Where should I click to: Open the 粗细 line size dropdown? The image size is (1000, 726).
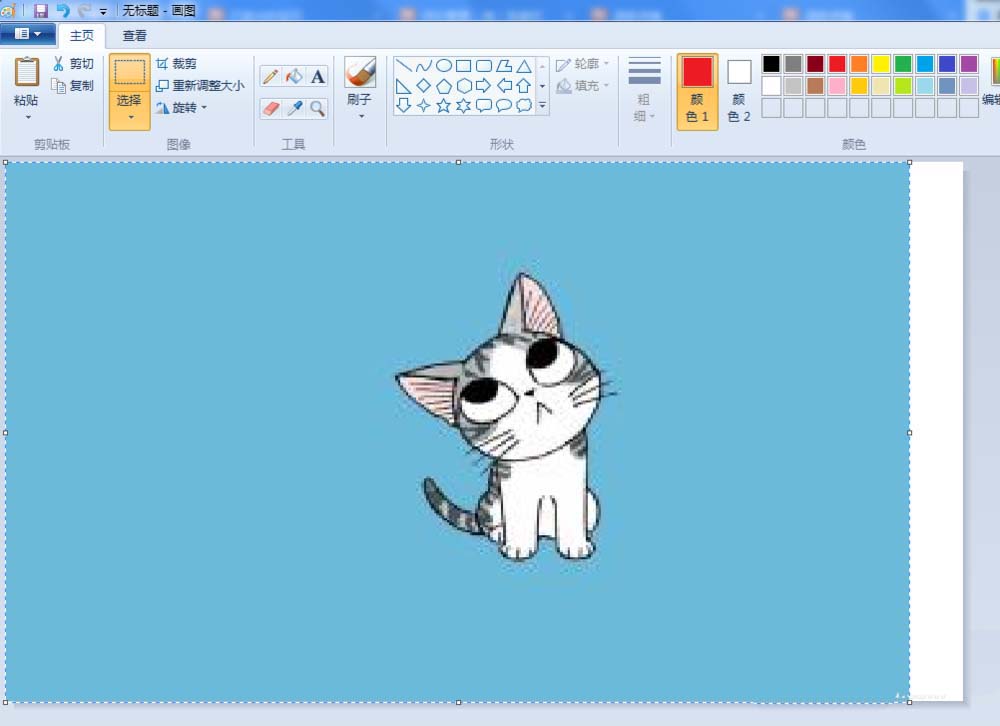(x=644, y=91)
